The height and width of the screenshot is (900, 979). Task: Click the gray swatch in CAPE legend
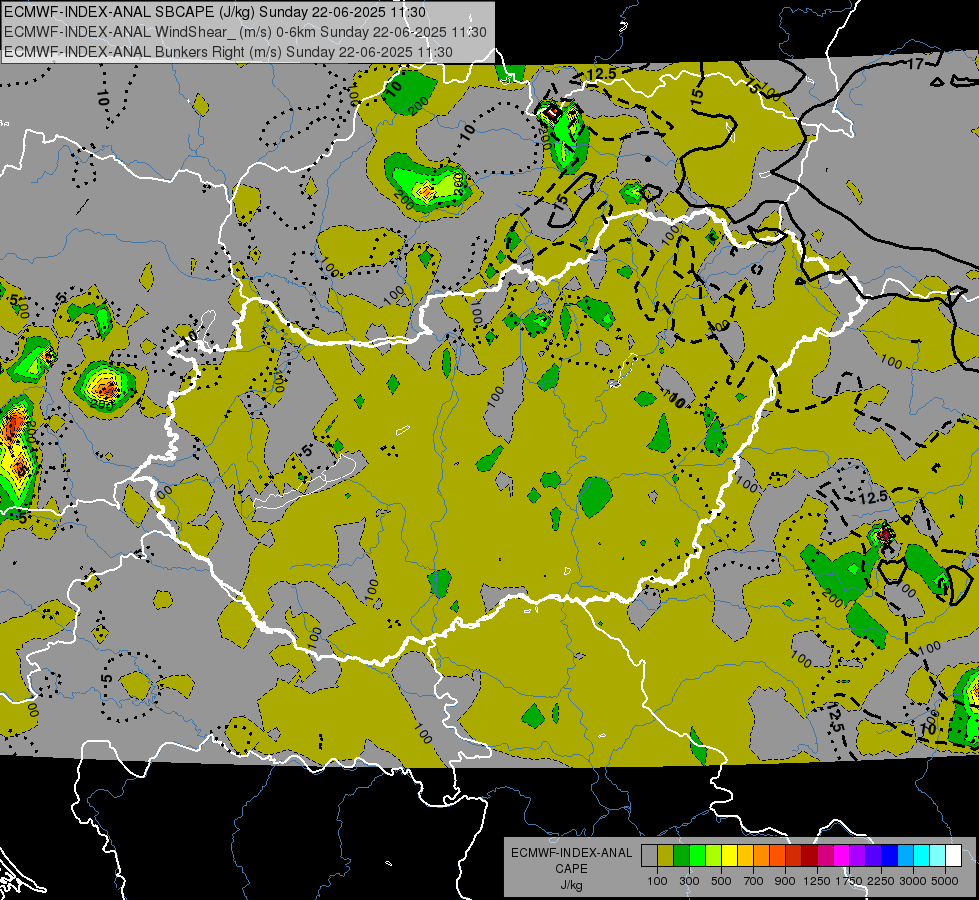click(x=649, y=856)
